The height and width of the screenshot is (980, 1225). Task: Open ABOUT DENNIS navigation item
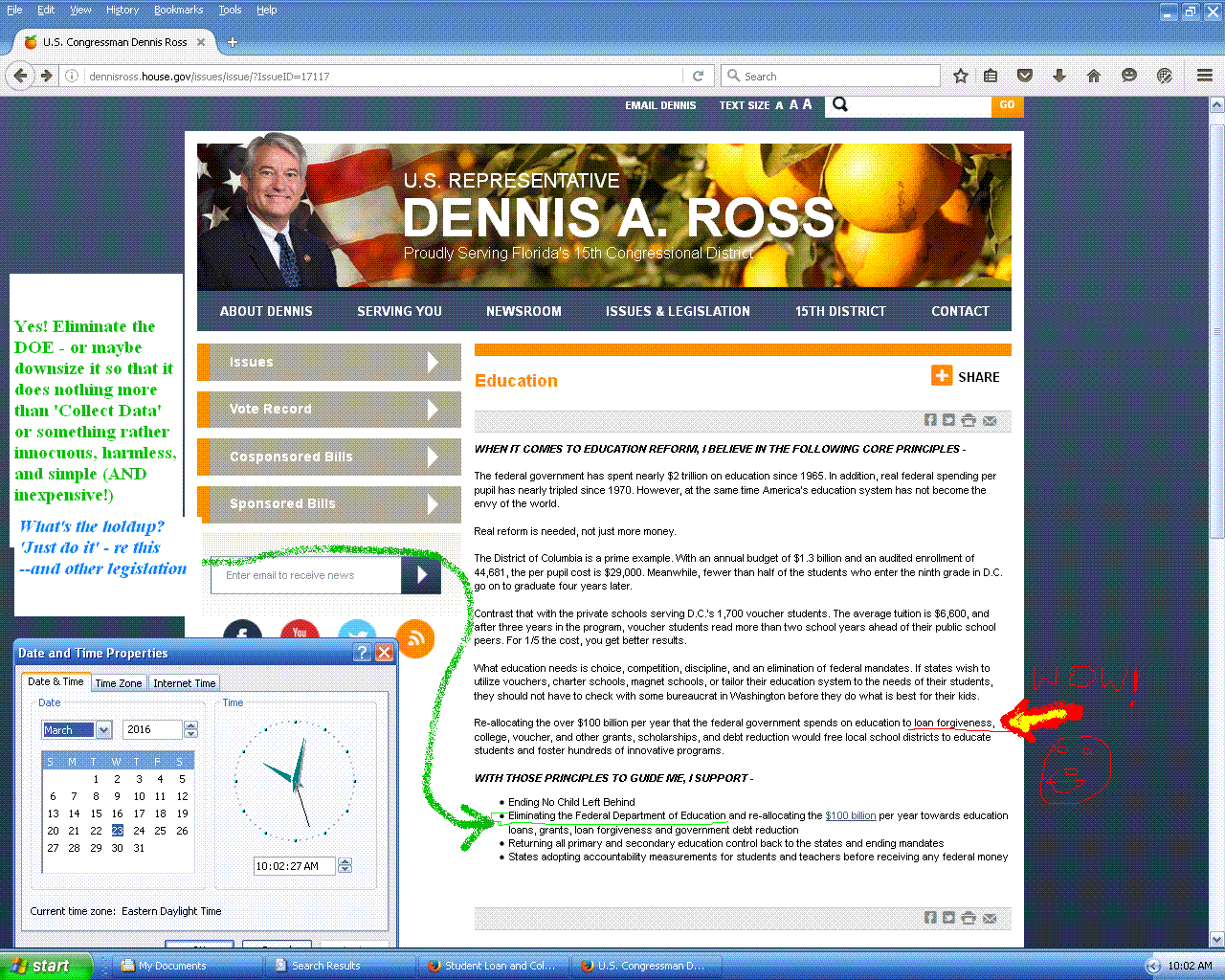[266, 311]
